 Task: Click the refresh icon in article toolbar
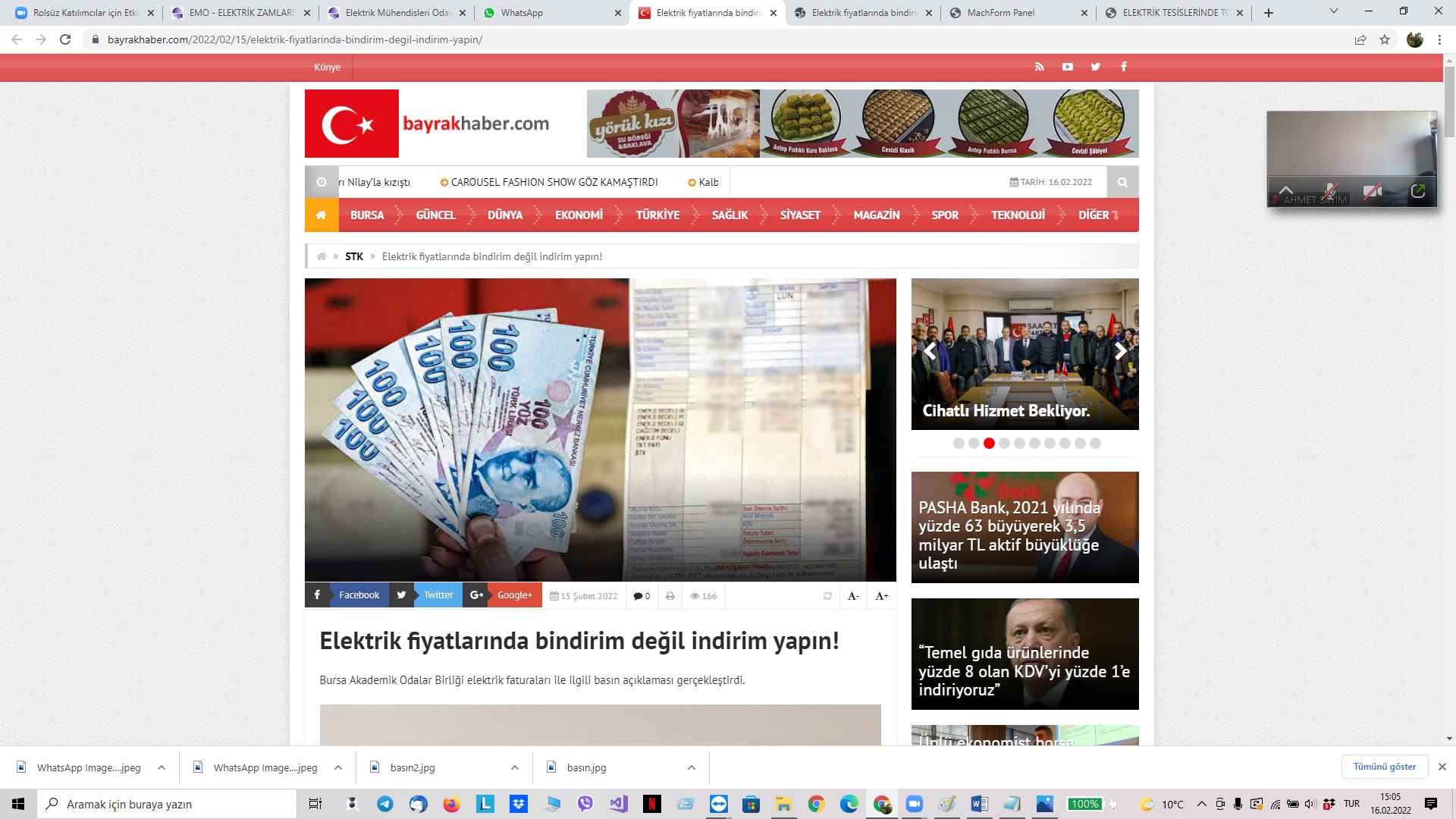point(827,596)
